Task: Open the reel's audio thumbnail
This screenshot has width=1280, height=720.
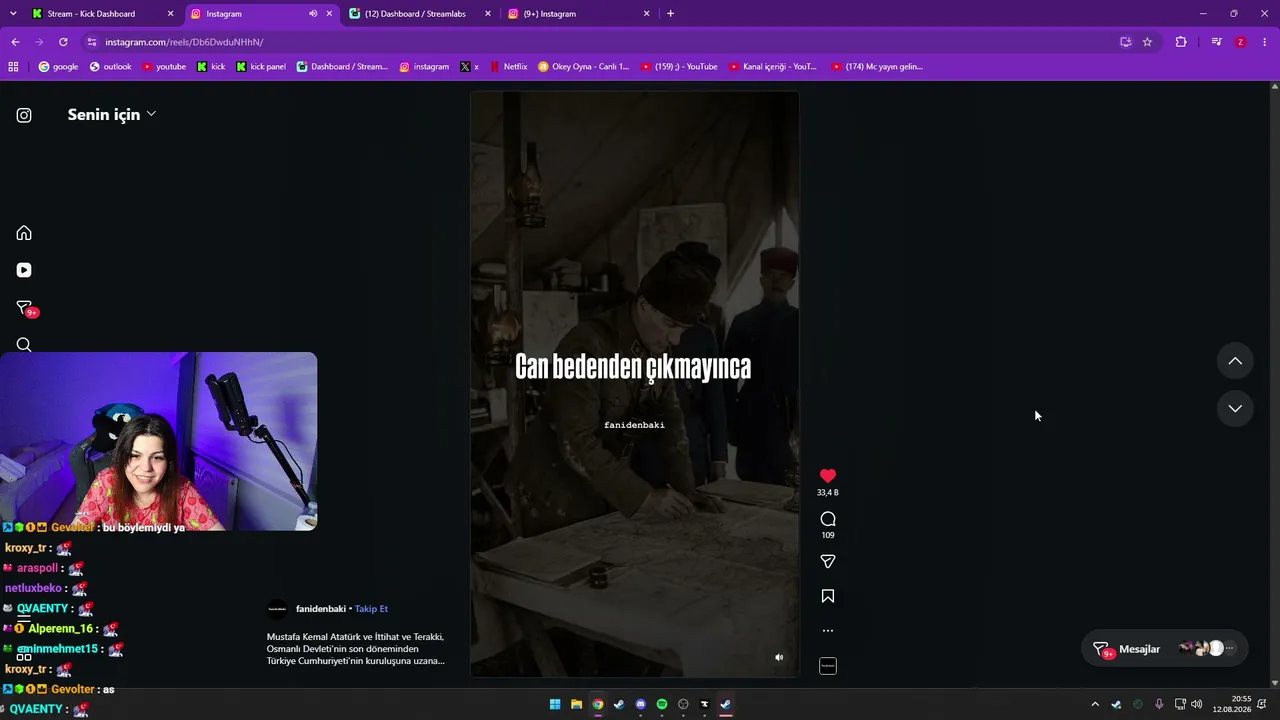Action: tap(828, 666)
